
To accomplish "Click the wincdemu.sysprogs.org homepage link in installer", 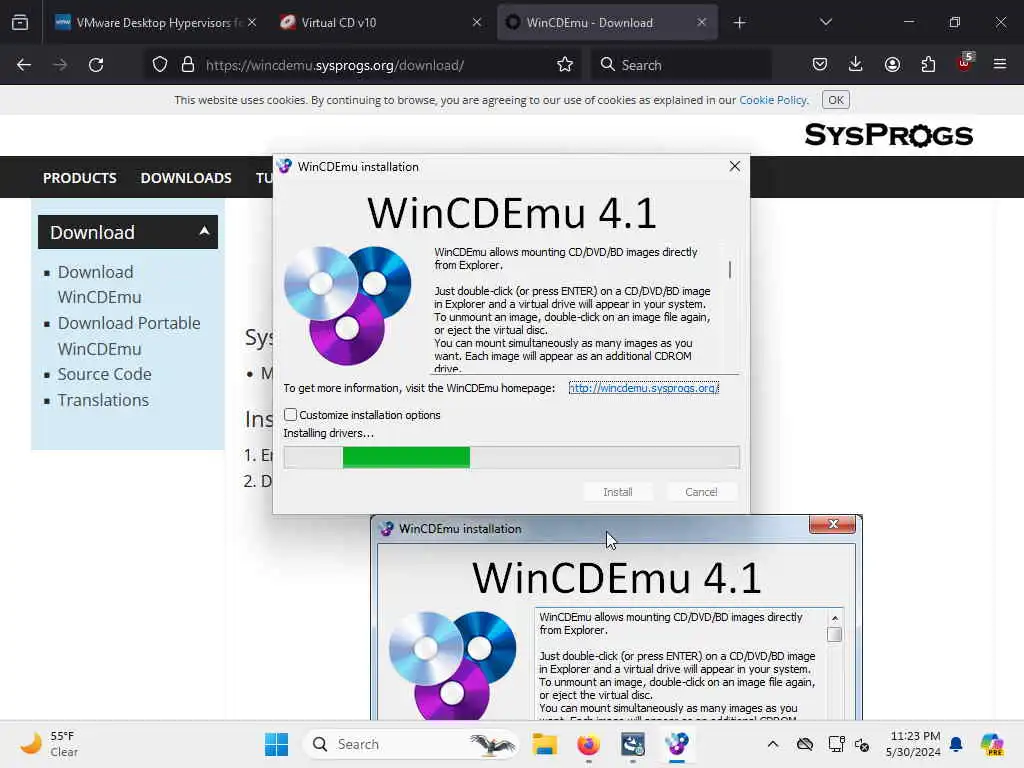I will 644,388.
